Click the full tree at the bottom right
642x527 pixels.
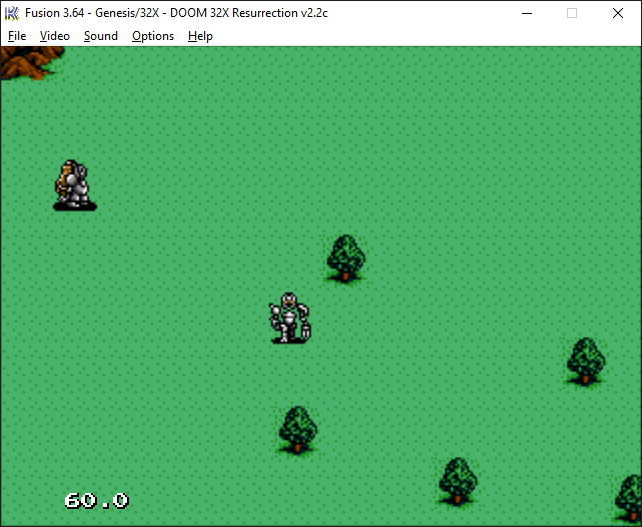(x=457, y=480)
